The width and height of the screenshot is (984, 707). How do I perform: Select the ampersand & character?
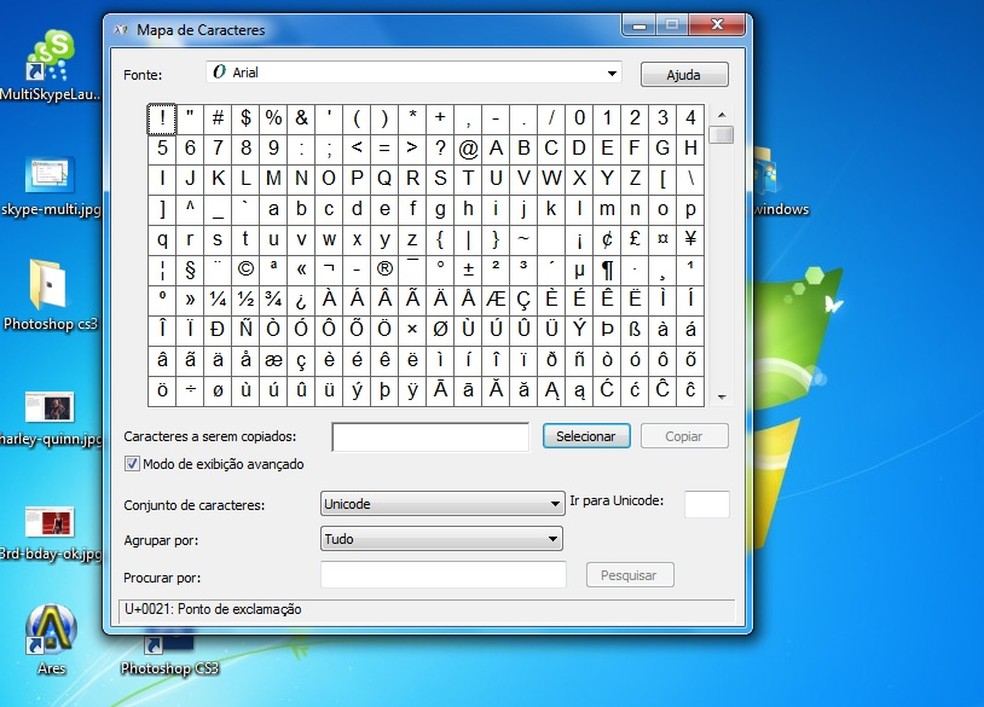[x=301, y=119]
